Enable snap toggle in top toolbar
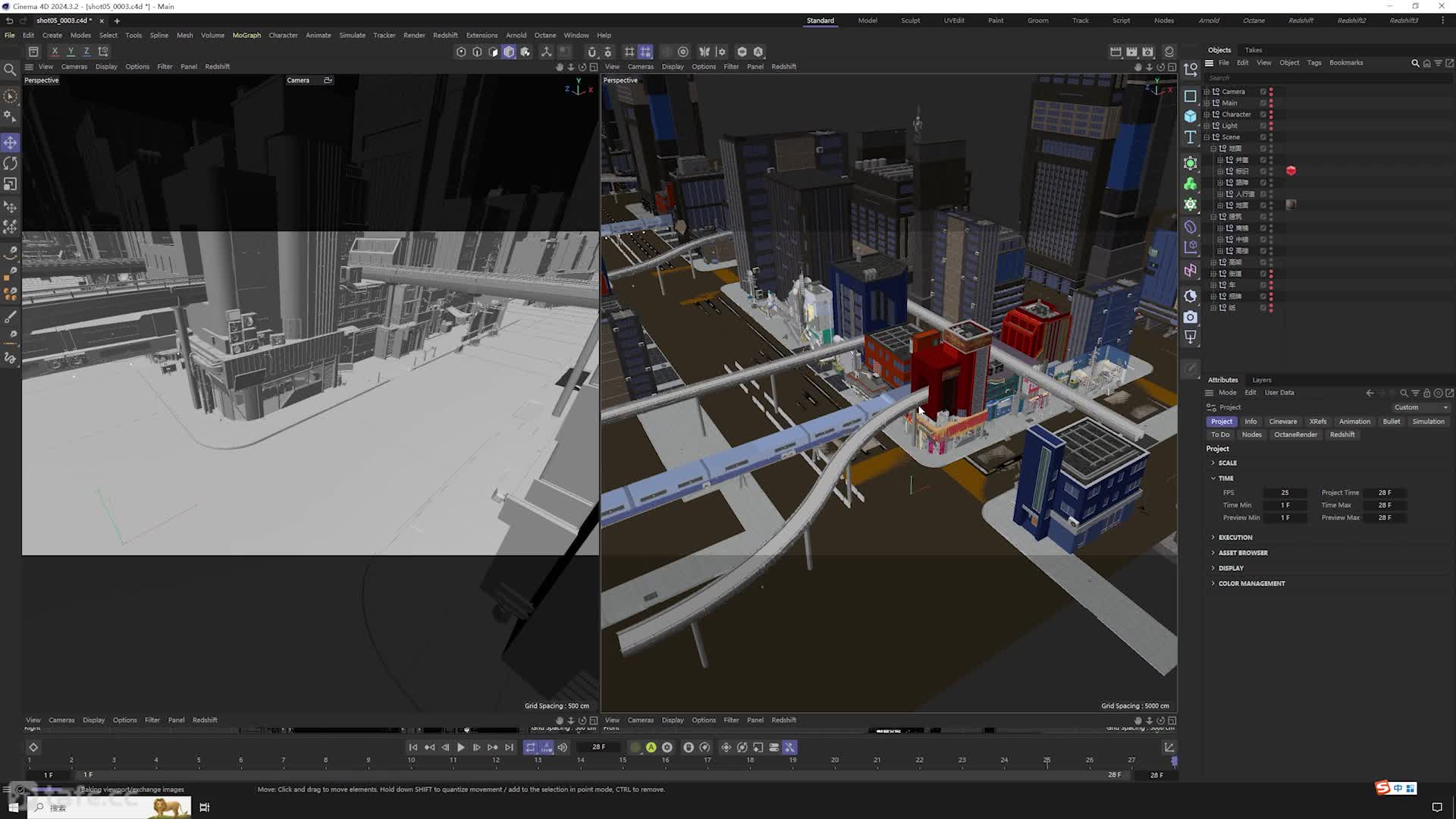This screenshot has height=819, width=1456. point(591,52)
